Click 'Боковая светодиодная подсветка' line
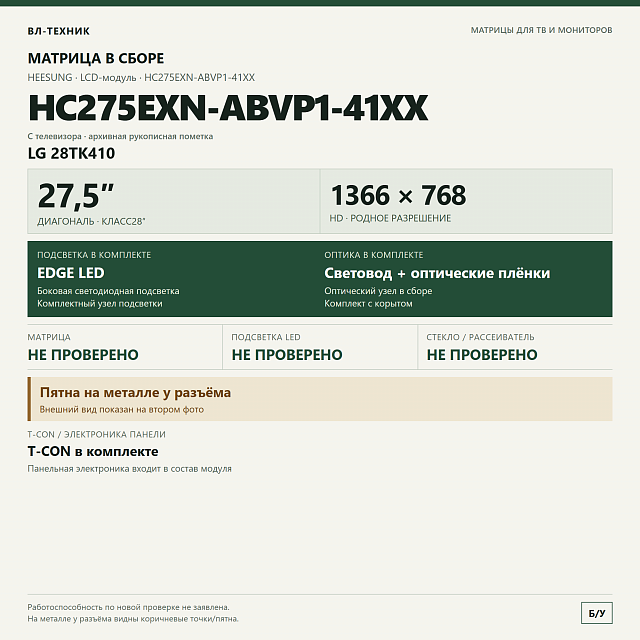 (109, 291)
